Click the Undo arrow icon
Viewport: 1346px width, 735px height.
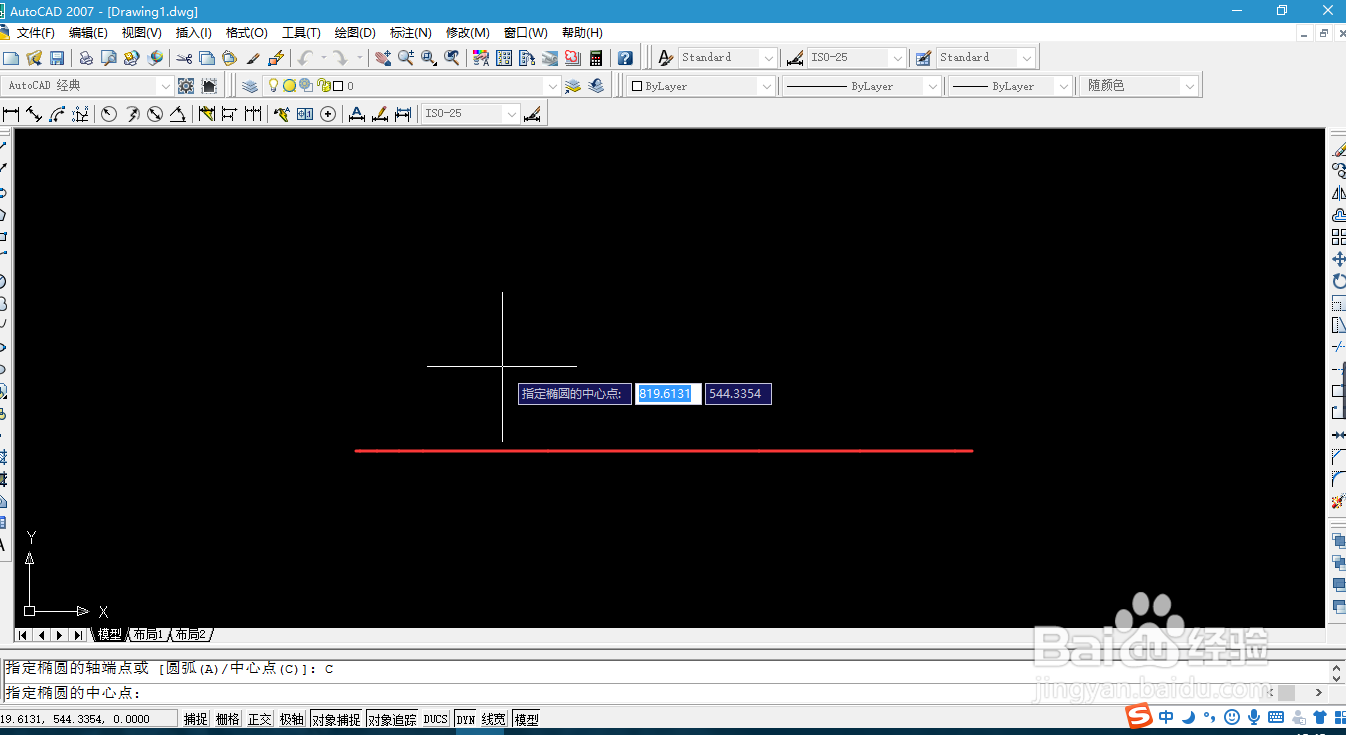click(305, 58)
